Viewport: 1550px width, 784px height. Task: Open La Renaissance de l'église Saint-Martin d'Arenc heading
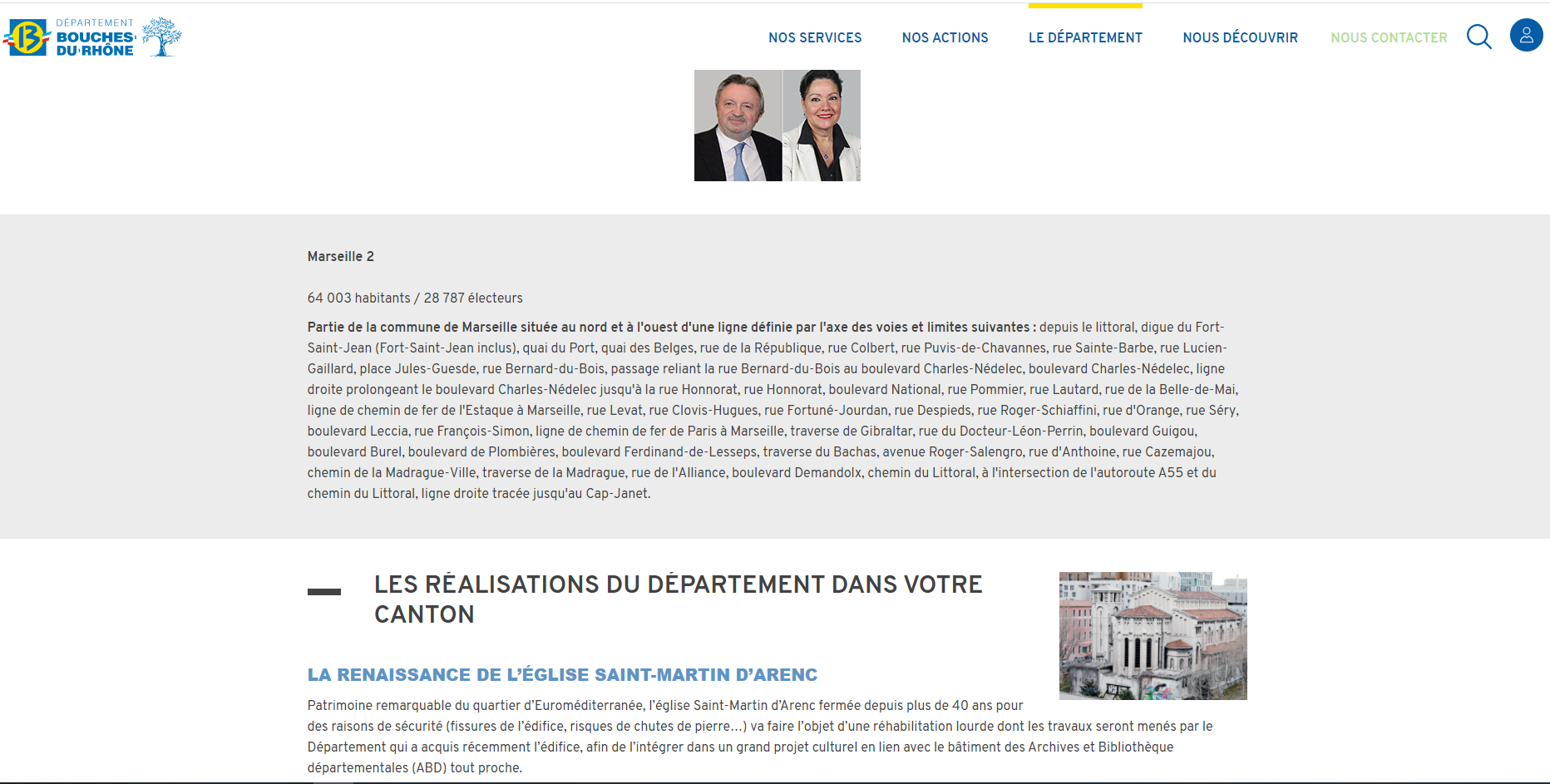[x=562, y=675]
